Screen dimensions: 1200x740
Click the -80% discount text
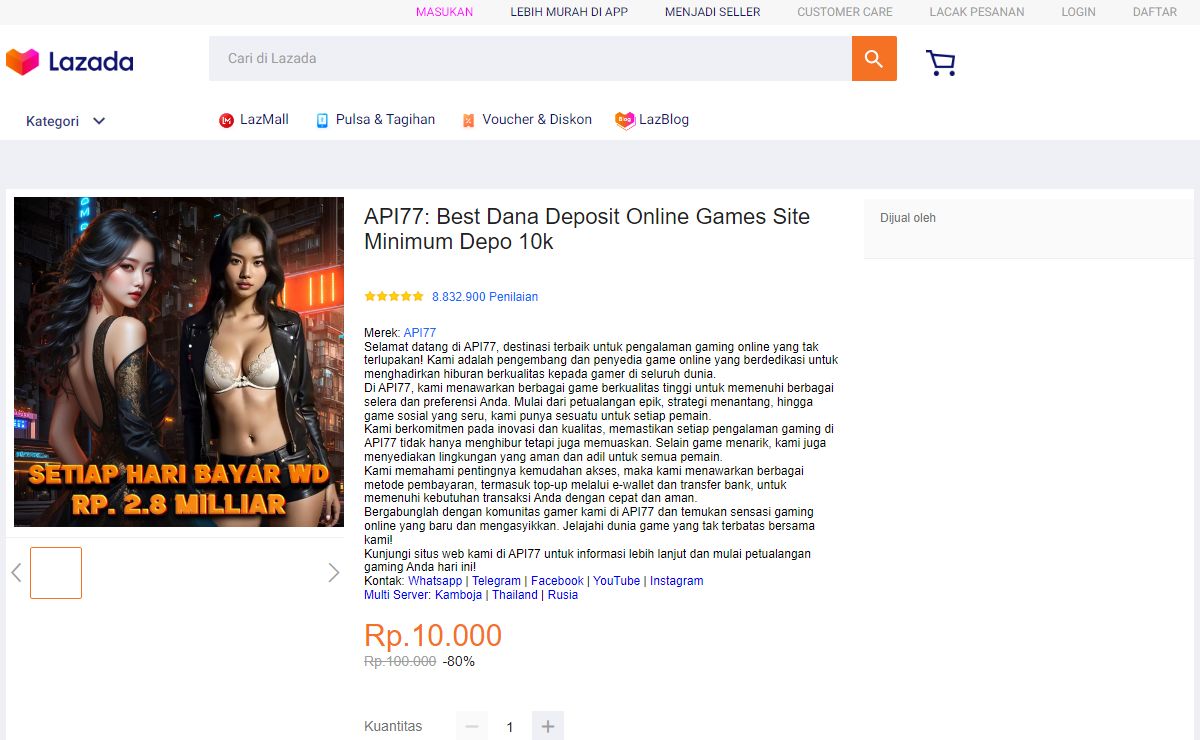coord(459,662)
